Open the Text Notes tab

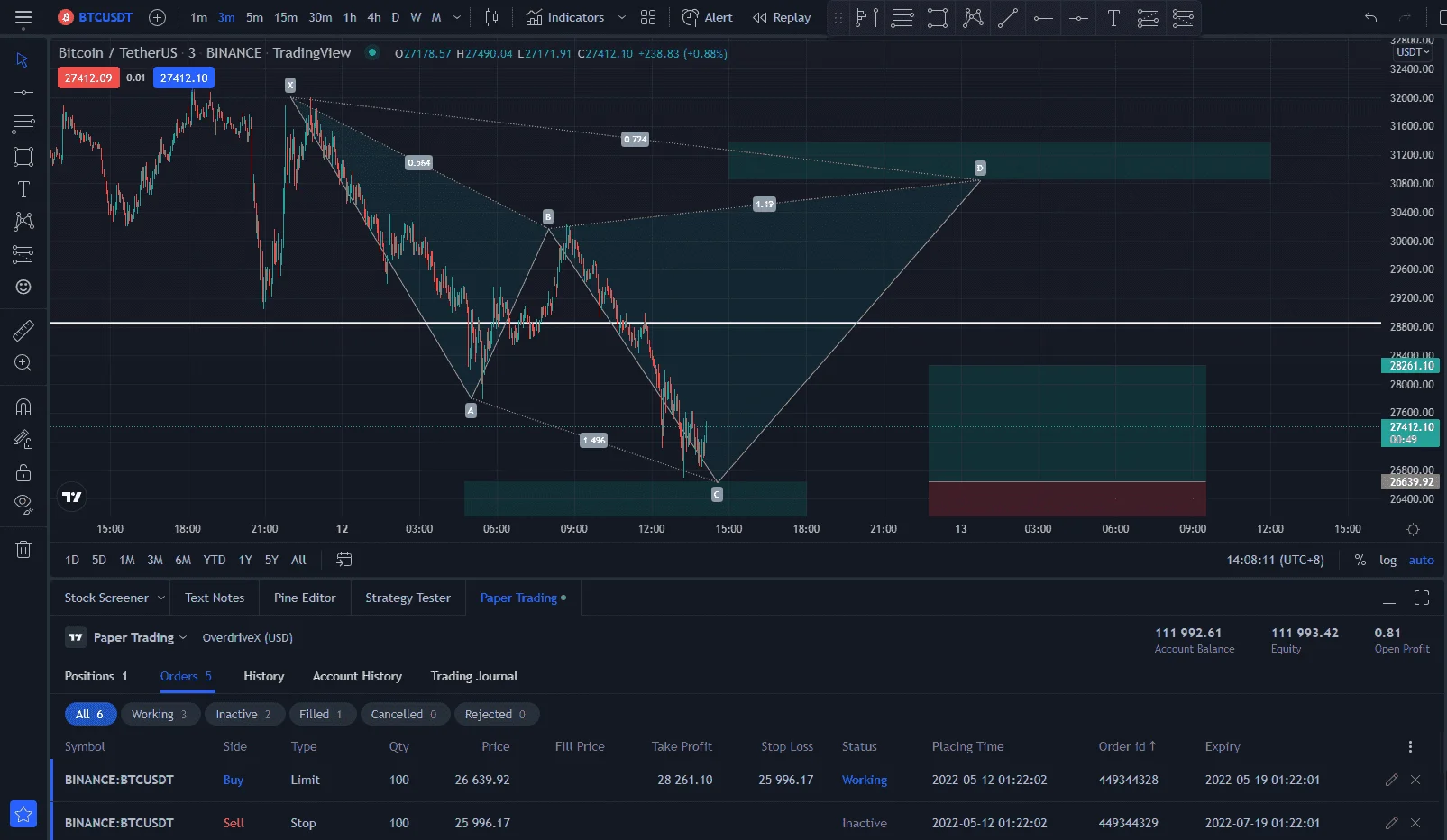point(215,598)
